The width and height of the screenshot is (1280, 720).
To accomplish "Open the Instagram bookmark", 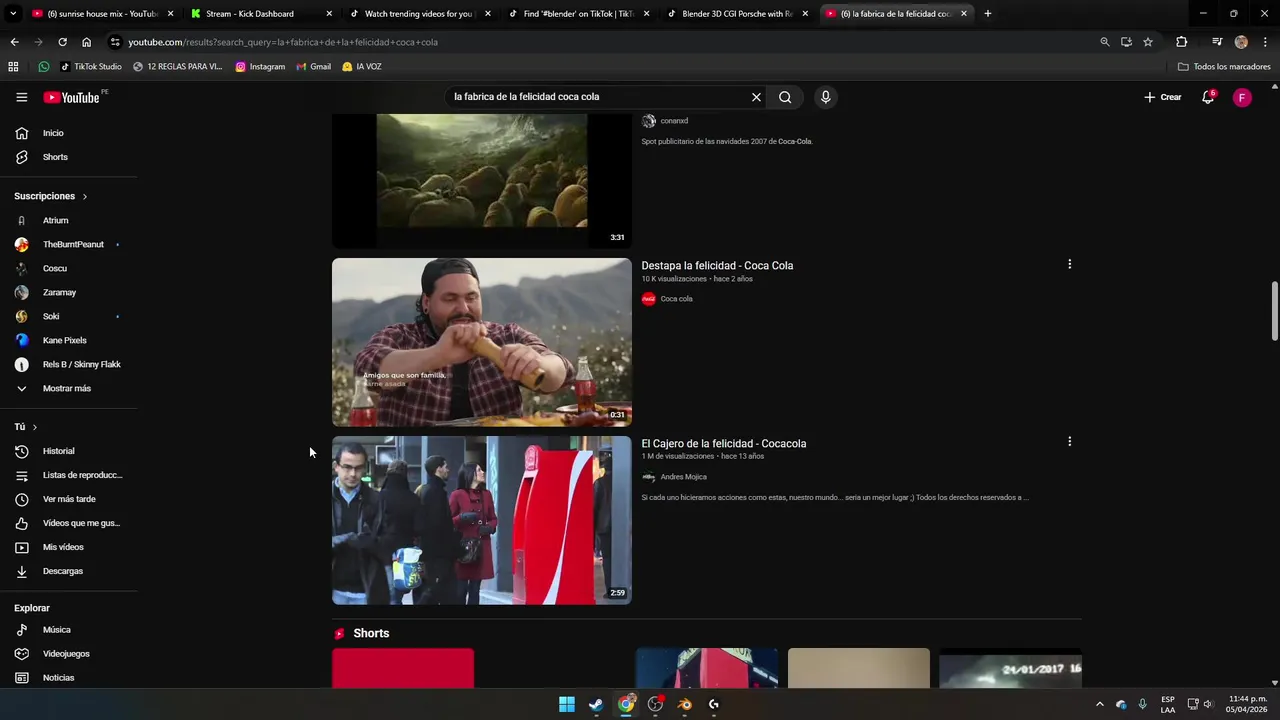I will 260,67.
